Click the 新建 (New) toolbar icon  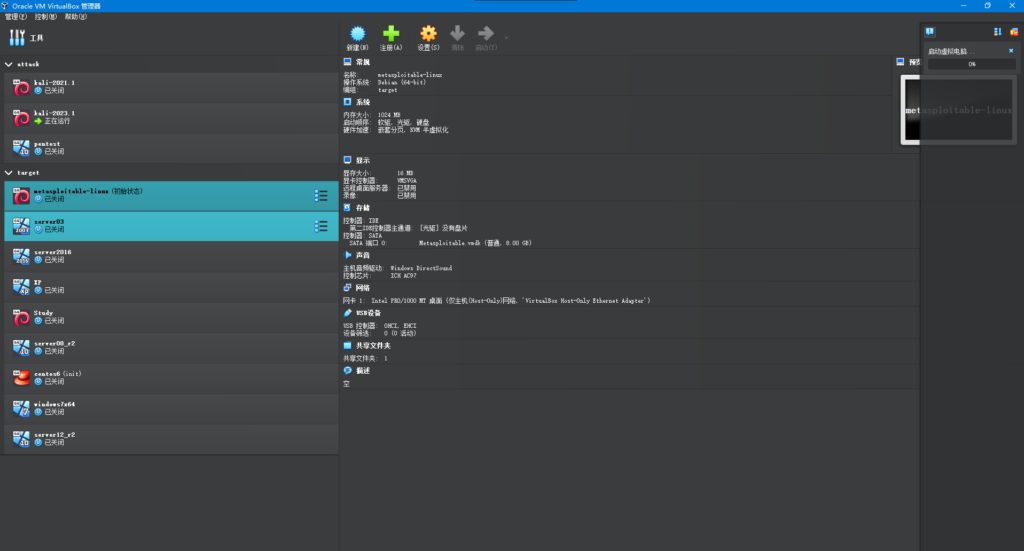(357, 34)
